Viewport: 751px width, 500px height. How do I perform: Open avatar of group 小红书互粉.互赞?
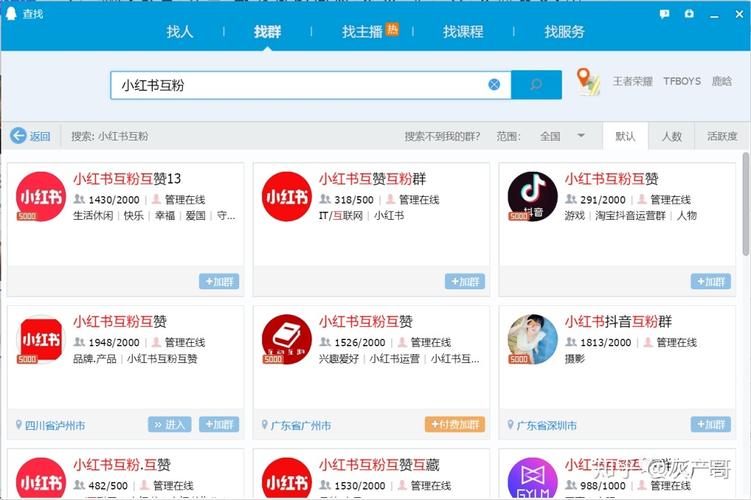point(41,478)
